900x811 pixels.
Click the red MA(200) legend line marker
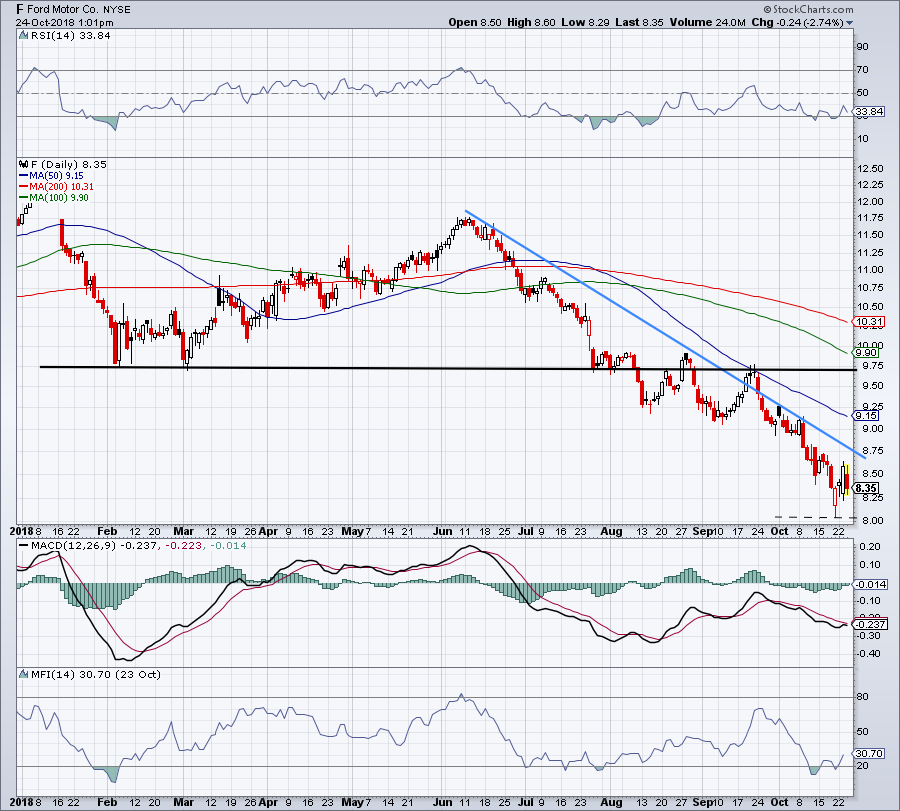(24, 187)
